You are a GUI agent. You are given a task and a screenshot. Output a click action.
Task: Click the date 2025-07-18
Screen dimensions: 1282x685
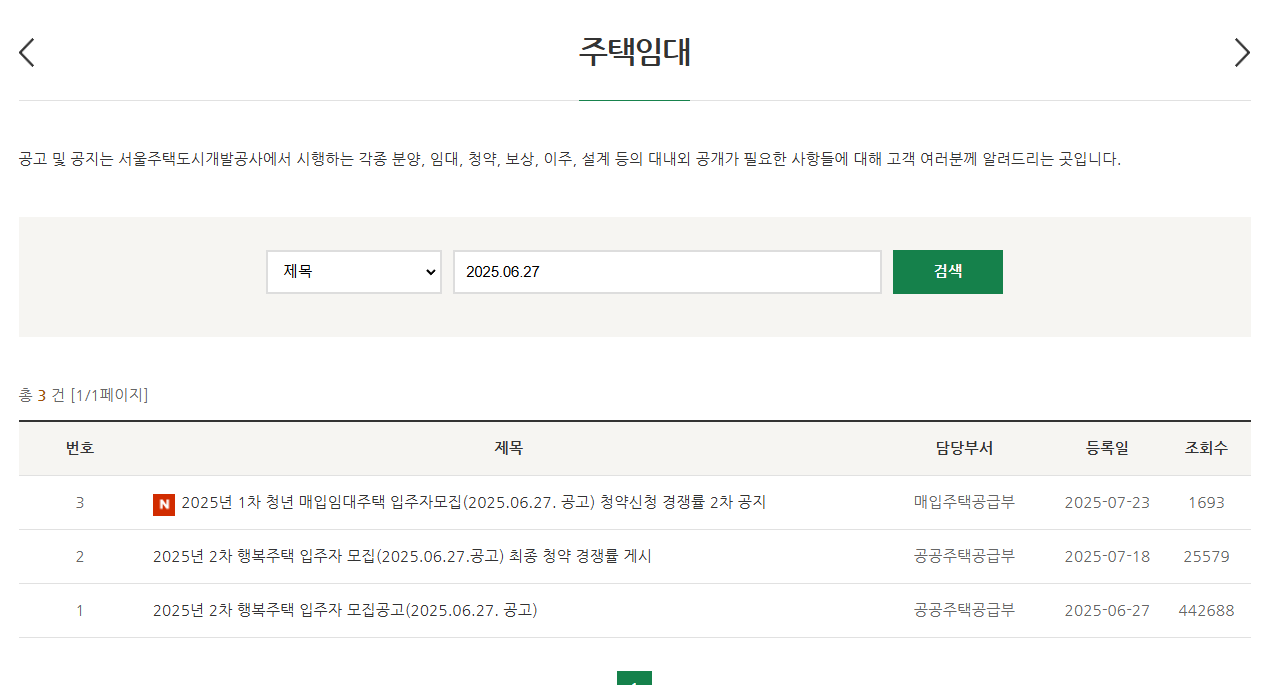1107,556
